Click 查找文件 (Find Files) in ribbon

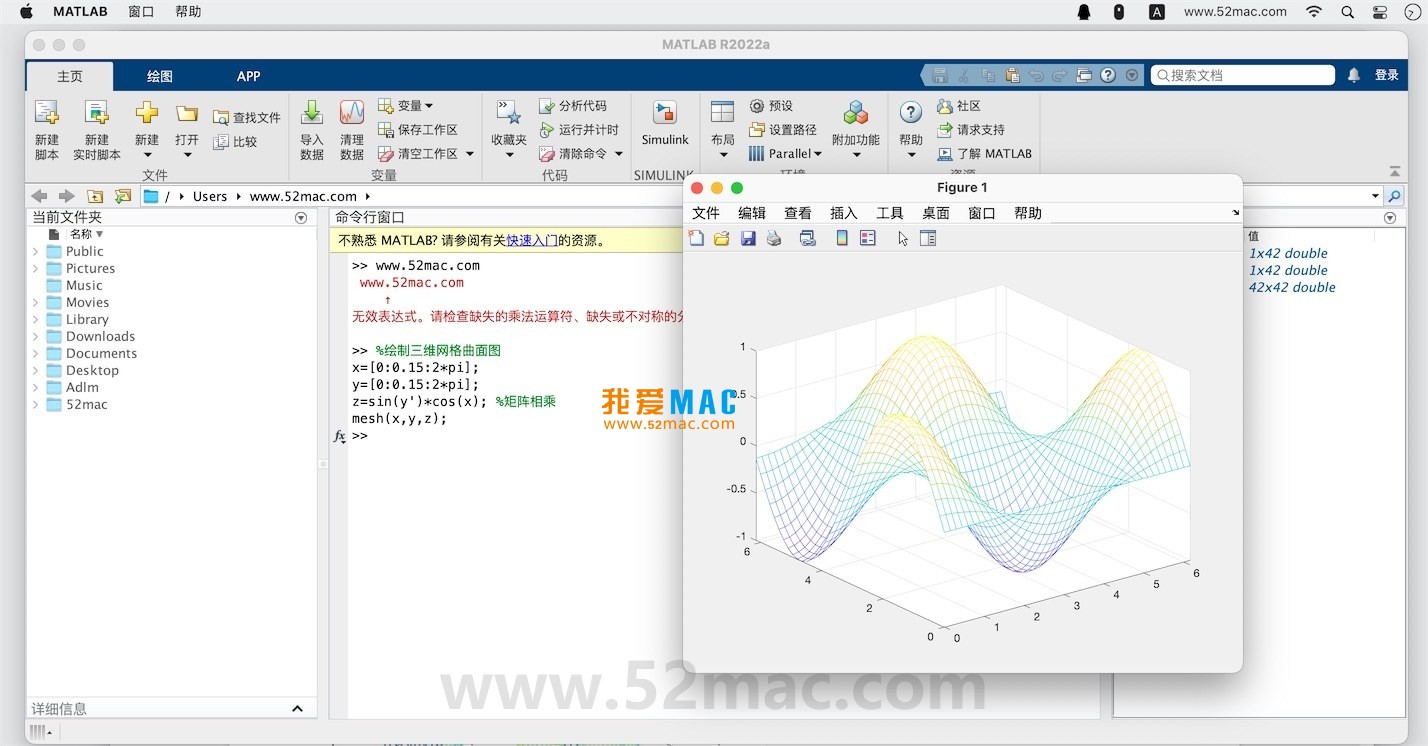point(247,118)
